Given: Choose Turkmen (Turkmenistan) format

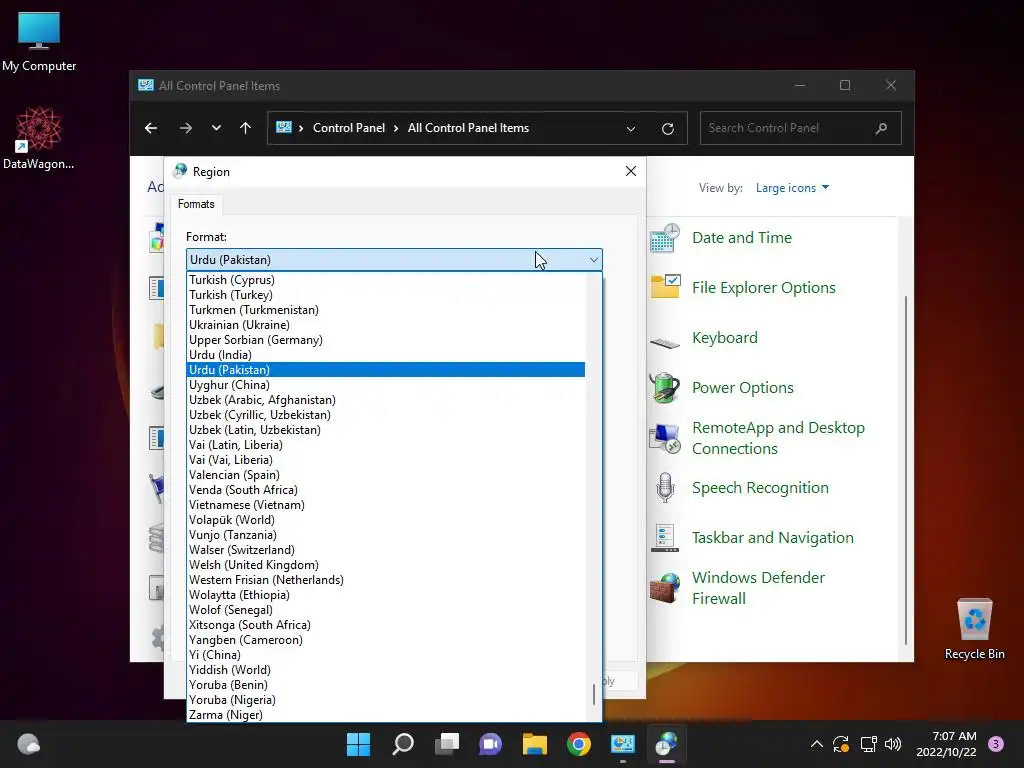Looking at the screenshot, I should [385, 310].
